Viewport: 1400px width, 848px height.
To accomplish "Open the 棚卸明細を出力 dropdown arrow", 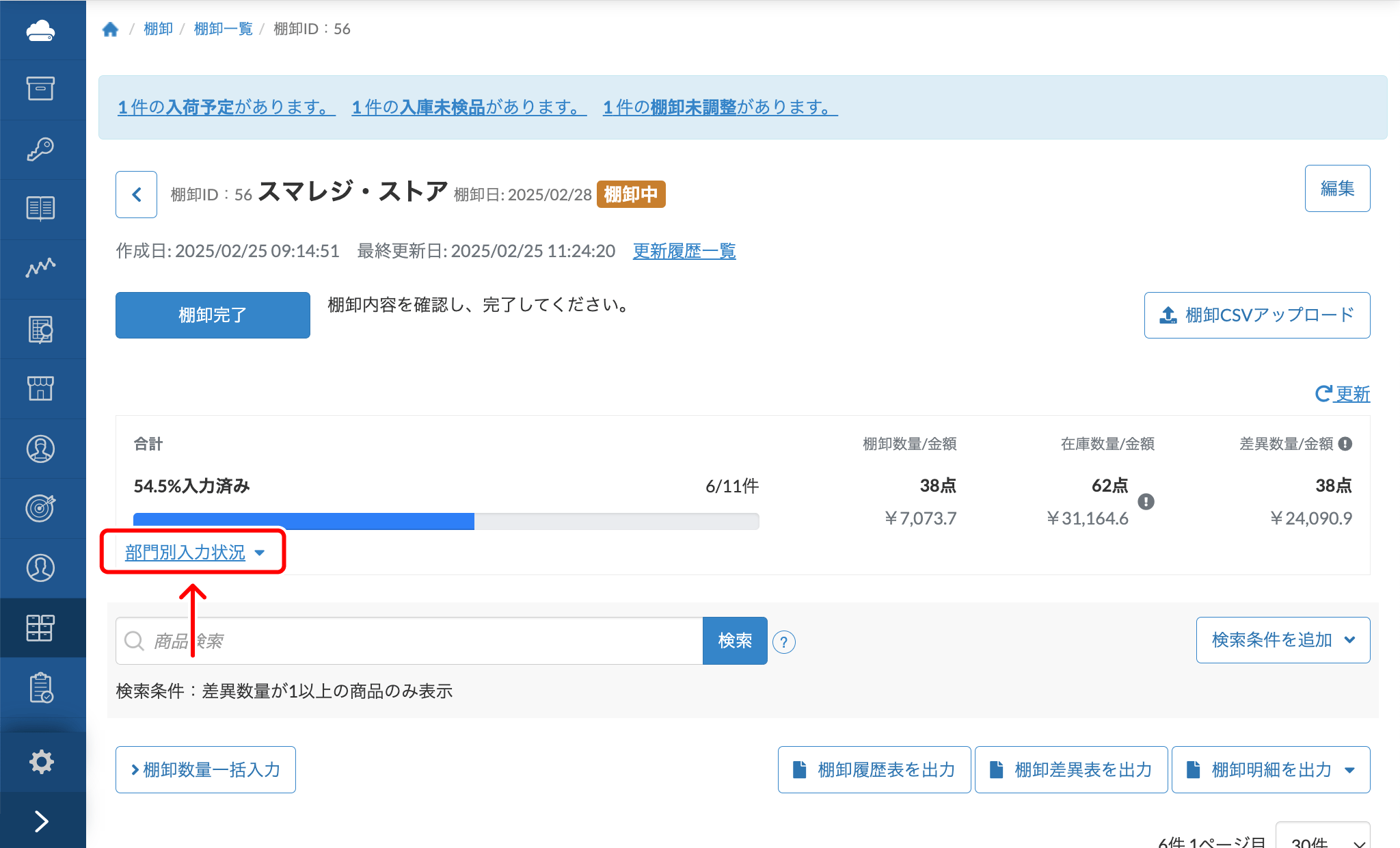I will coord(1350,770).
